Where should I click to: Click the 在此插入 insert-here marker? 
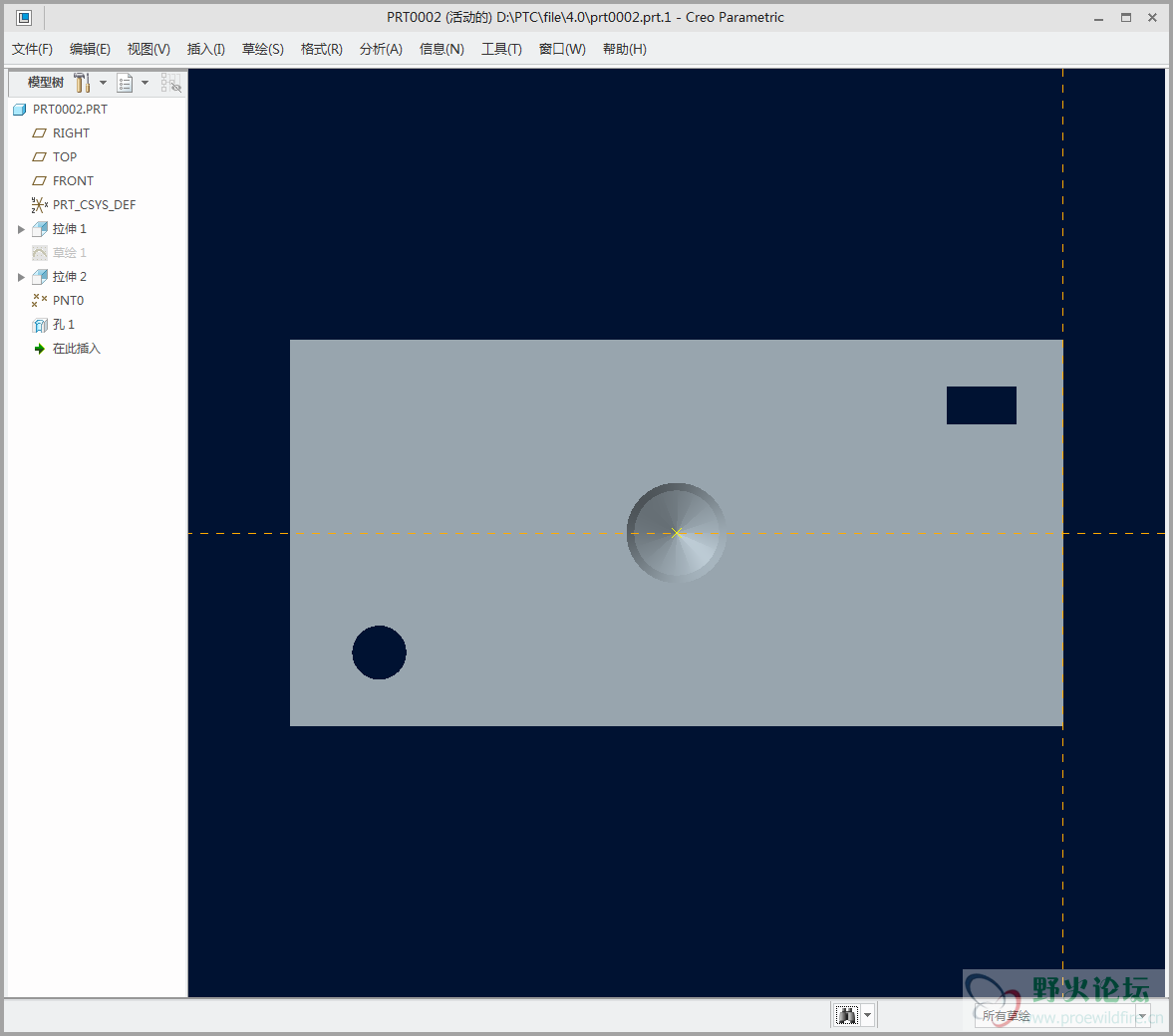point(67,349)
